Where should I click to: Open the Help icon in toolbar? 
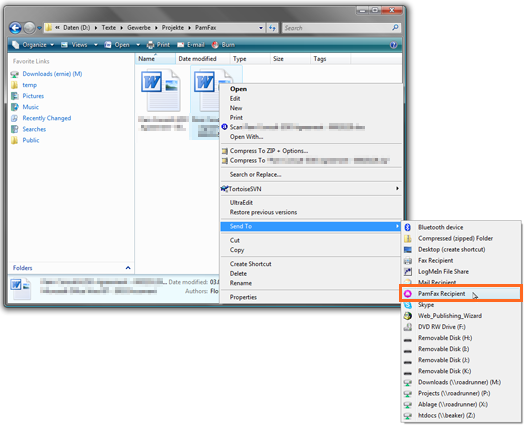click(x=394, y=45)
